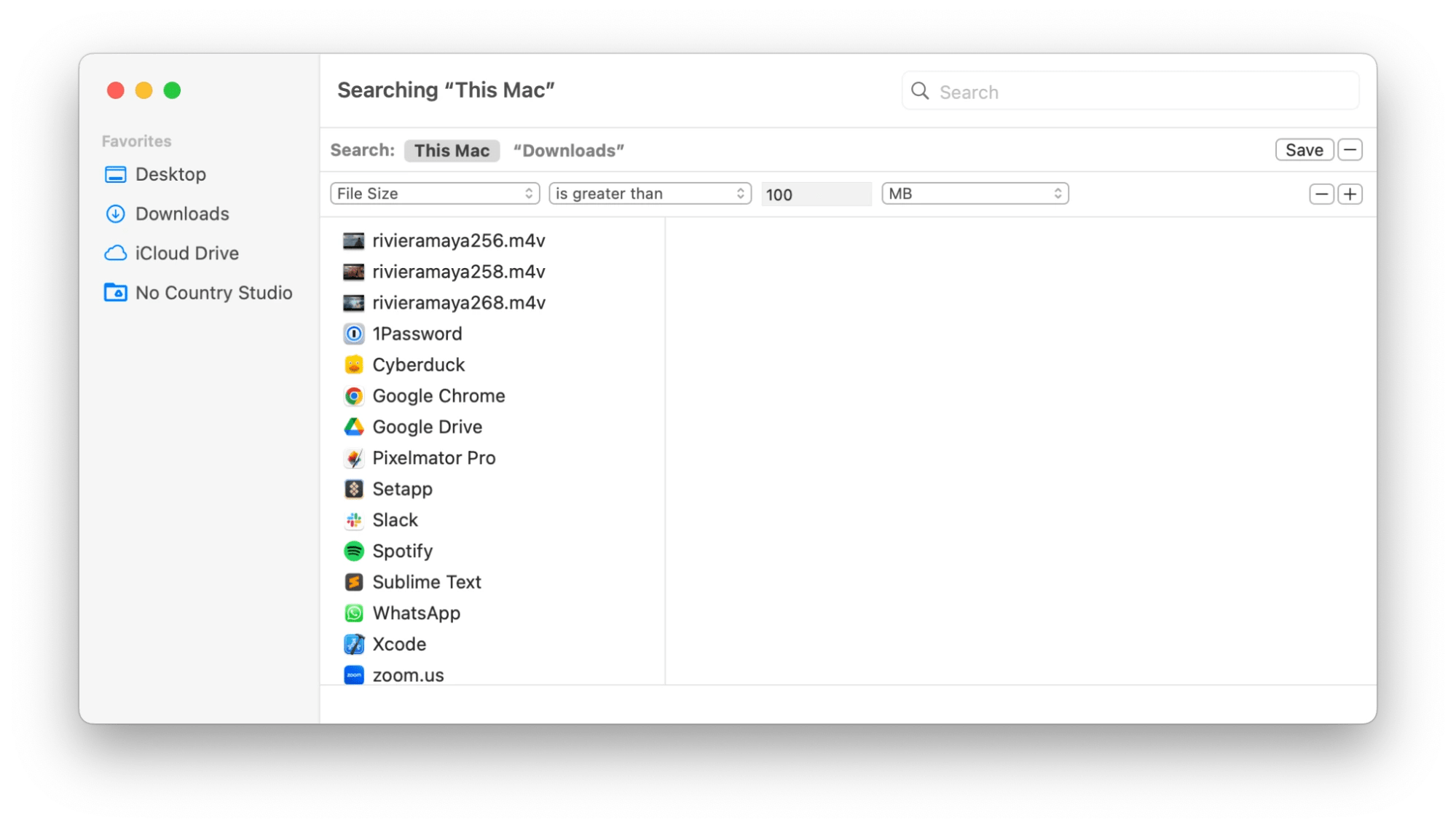Image resolution: width=1456 pixels, height=829 pixels.
Task: Click the 1Password app icon
Action: (x=353, y=334)
